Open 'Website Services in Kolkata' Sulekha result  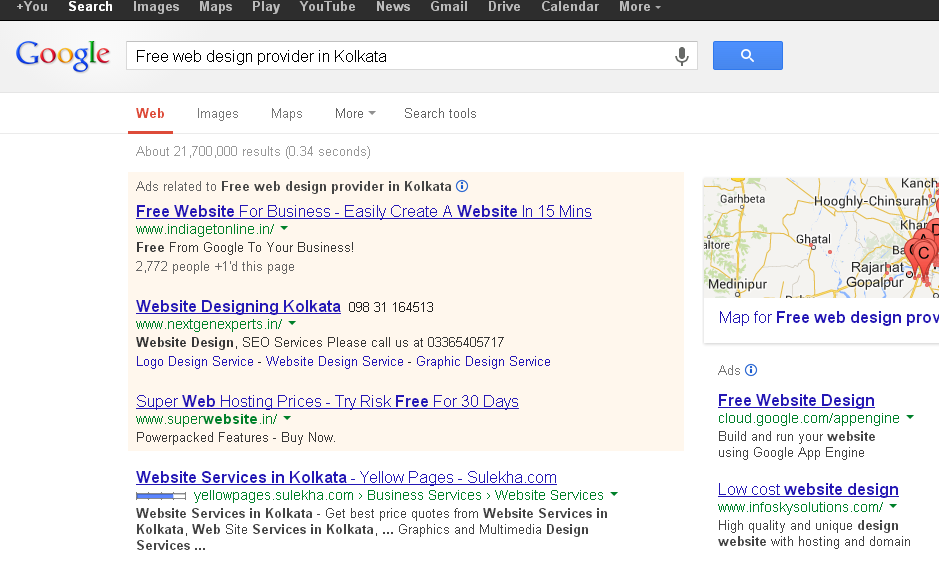click(346, 478)
